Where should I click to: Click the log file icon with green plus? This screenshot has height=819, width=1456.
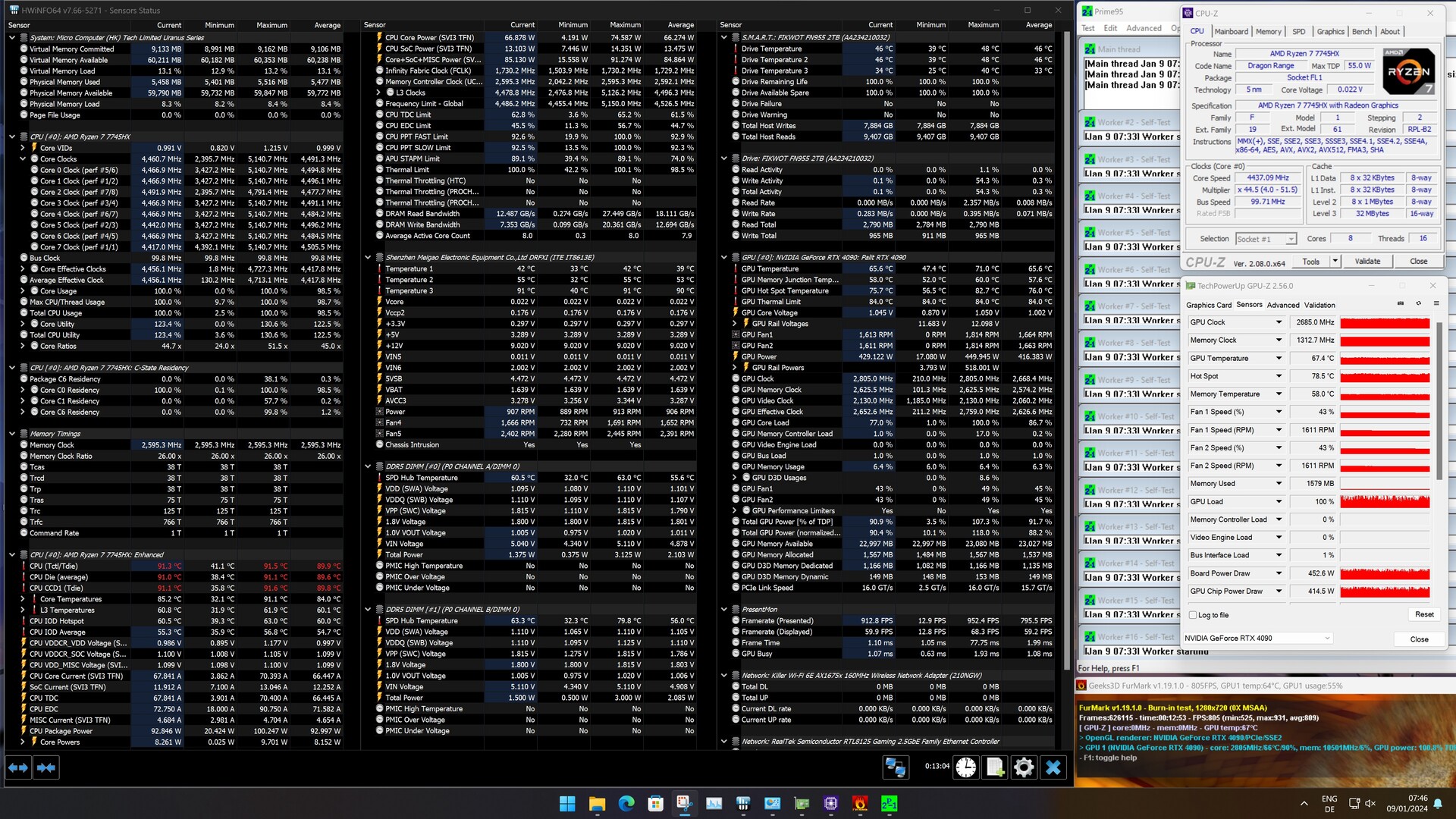[994, 767]
